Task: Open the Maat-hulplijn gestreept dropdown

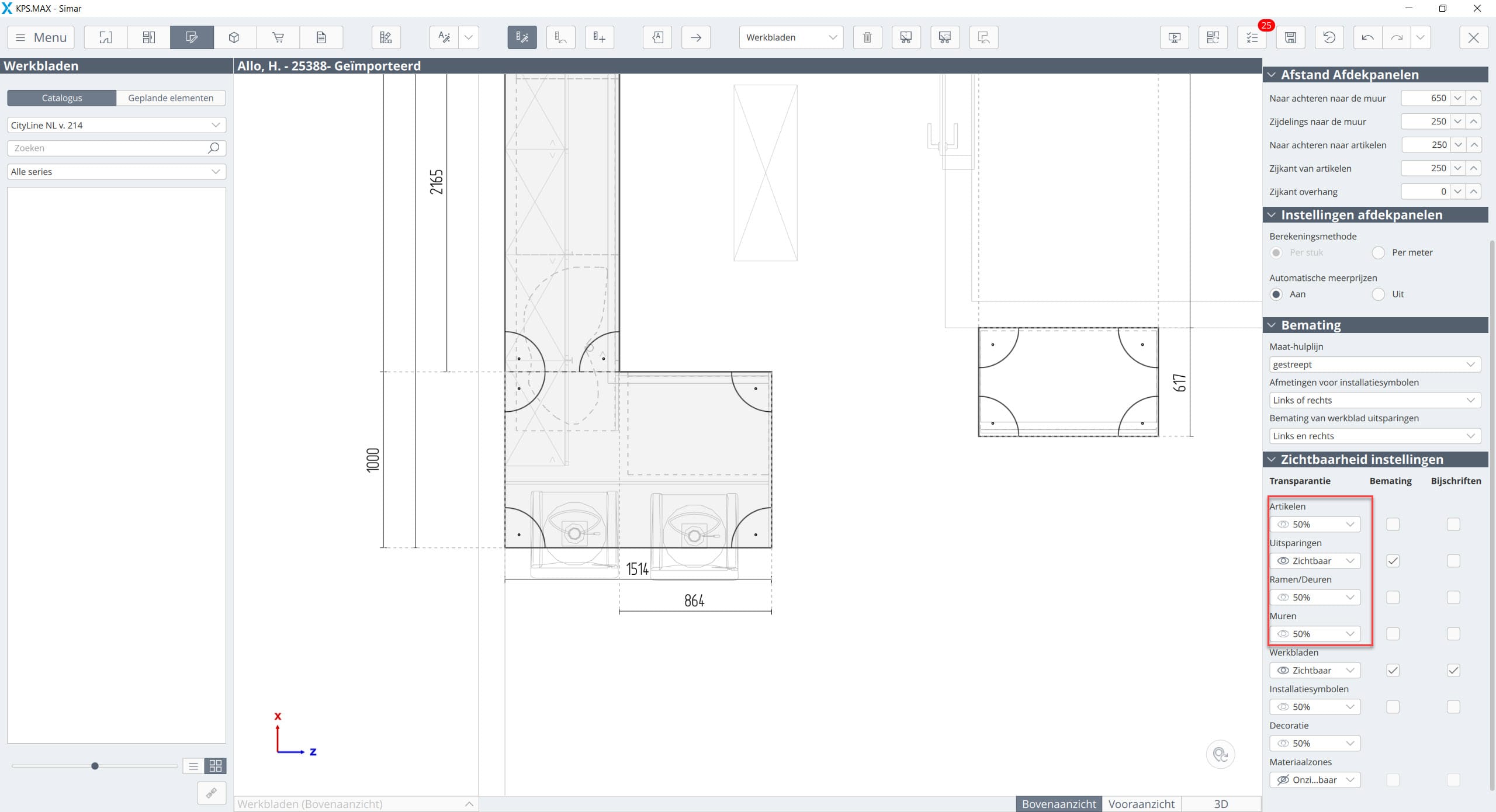Action: [1374, 365]
